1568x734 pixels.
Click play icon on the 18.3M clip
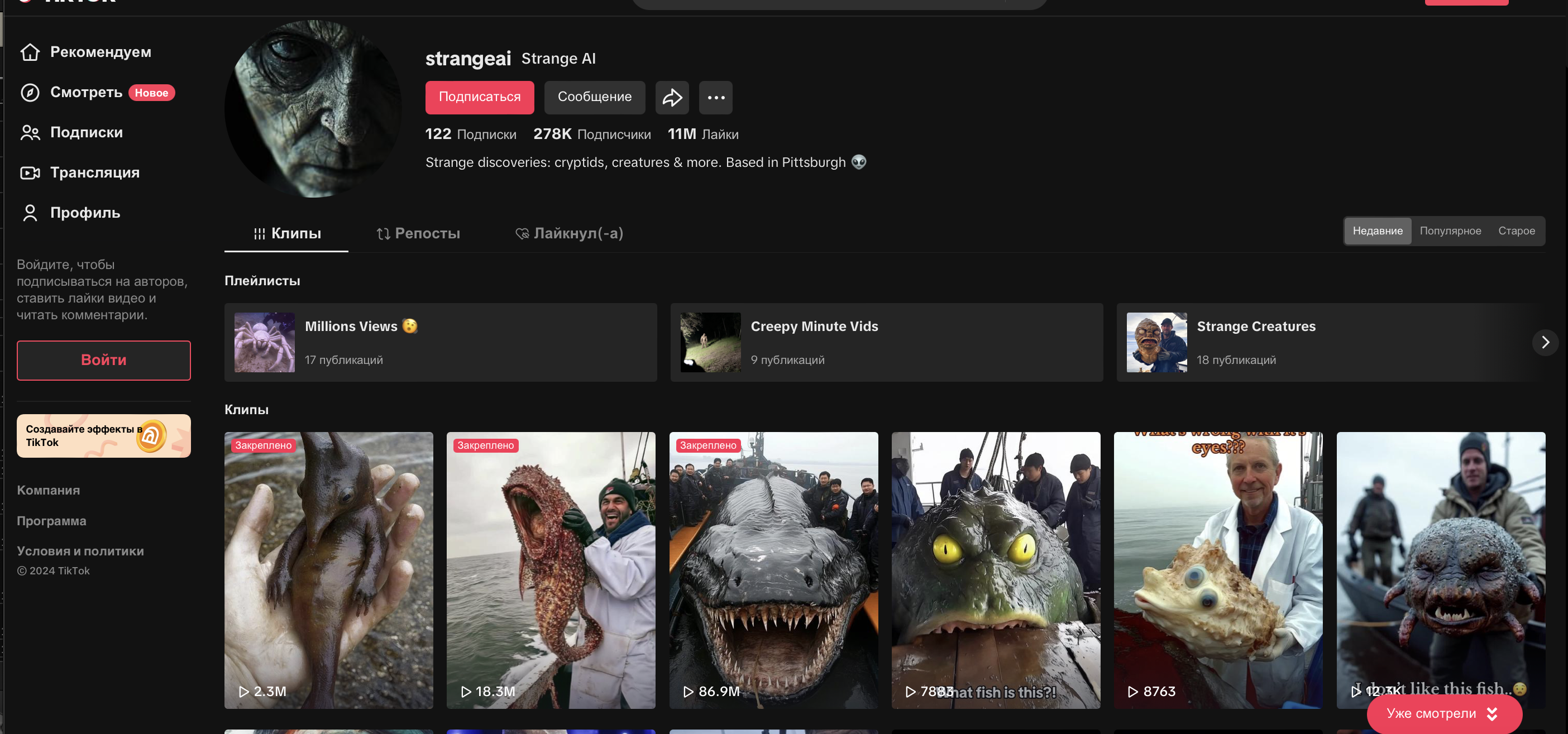click(x=466, y=692)
